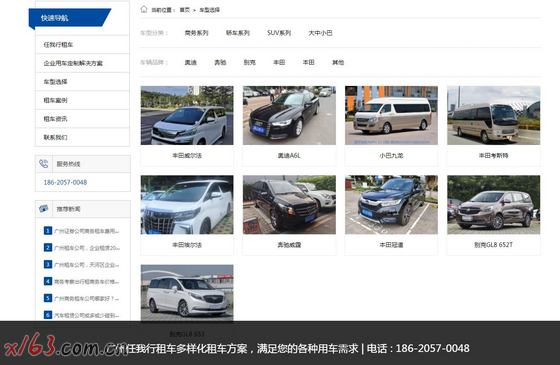The width and height of the screenshot is (560, 365).
Task: Filter by 商务系列 car category
Action: (196, 33)
